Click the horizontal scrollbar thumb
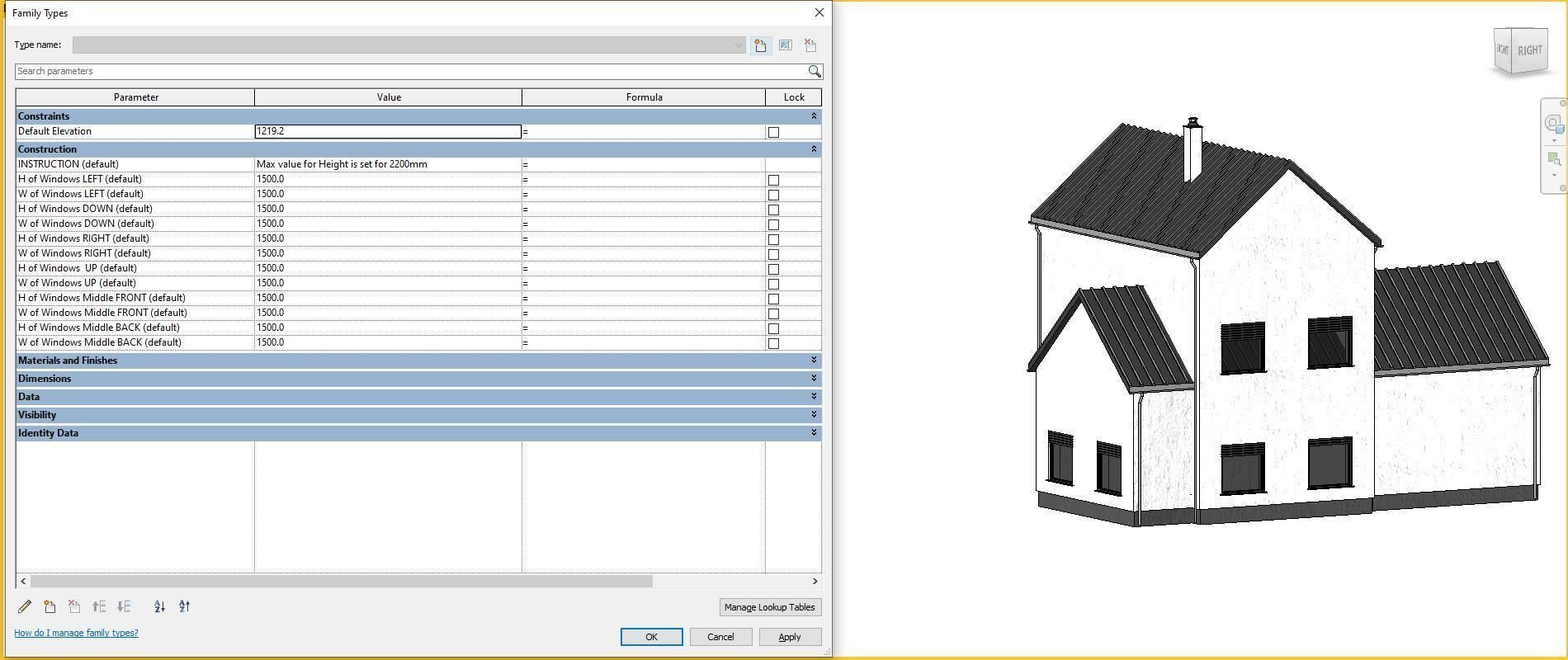Viewport: 1568px width, 660px height. click(342, 582)
